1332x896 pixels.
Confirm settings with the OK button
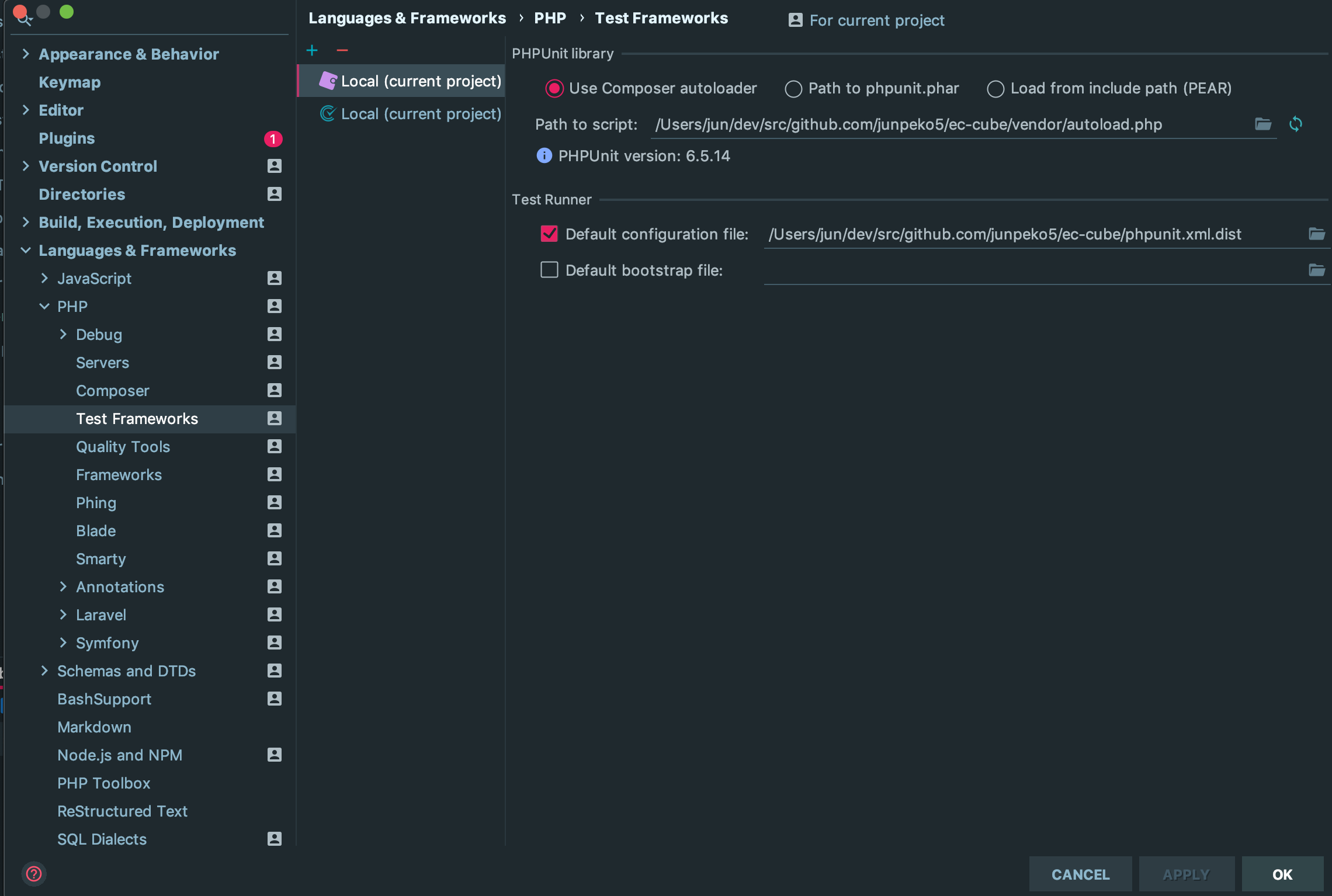tap(1282, 874)
